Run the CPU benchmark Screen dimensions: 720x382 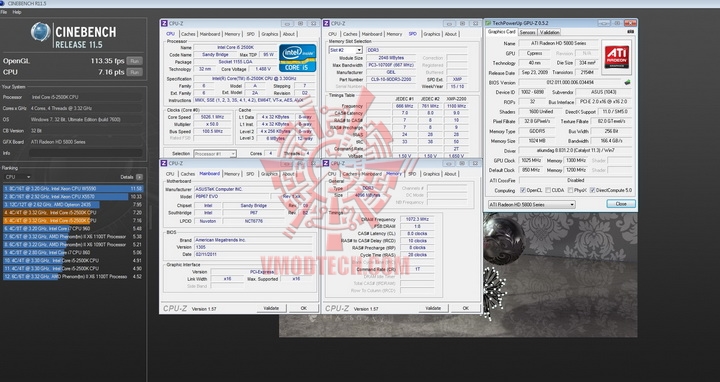(x=134, y=72)
